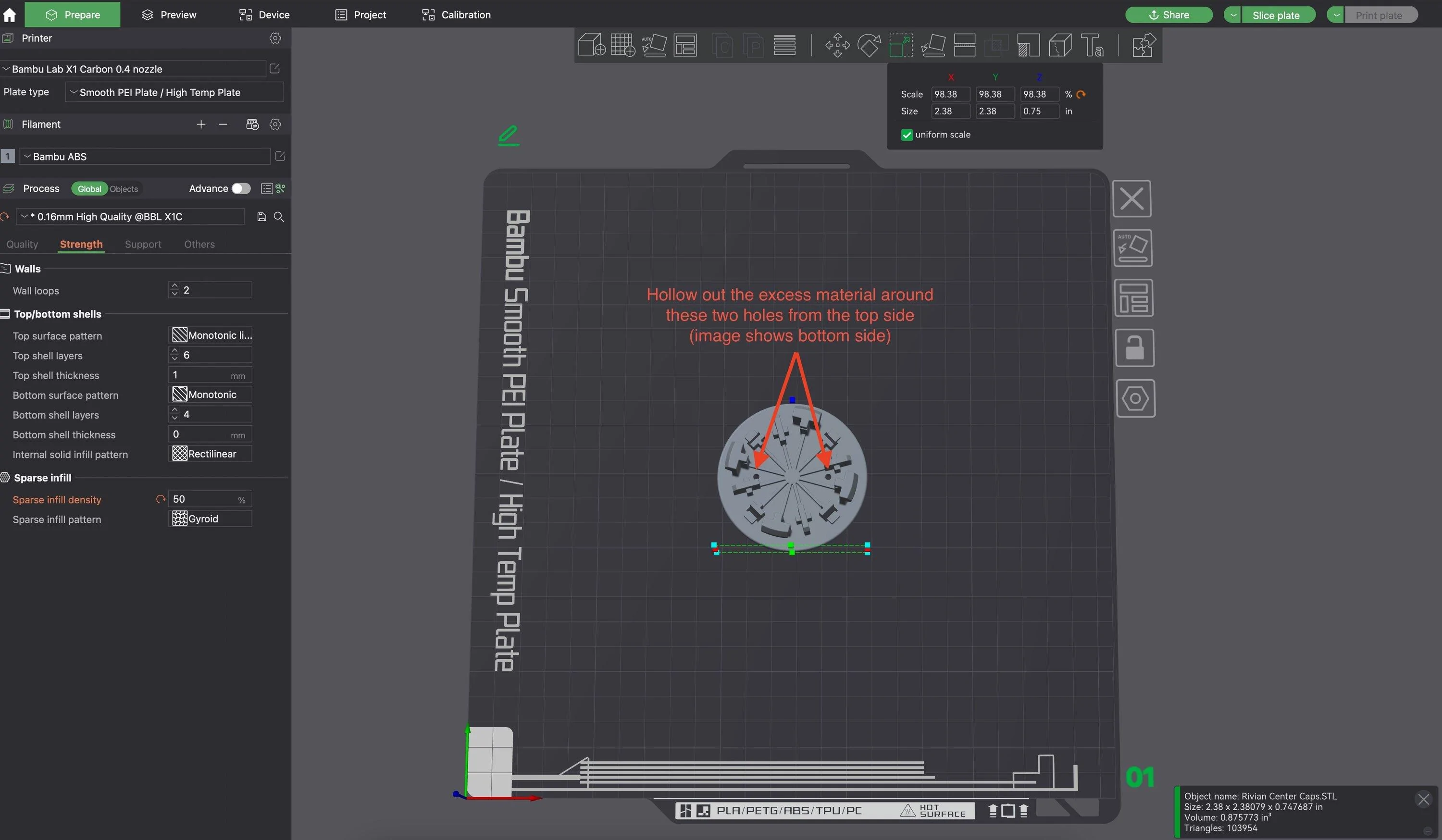The image size is (1442, 840).
Task: Edit the Bambu ABS filament preset
Action: (280, 156)
